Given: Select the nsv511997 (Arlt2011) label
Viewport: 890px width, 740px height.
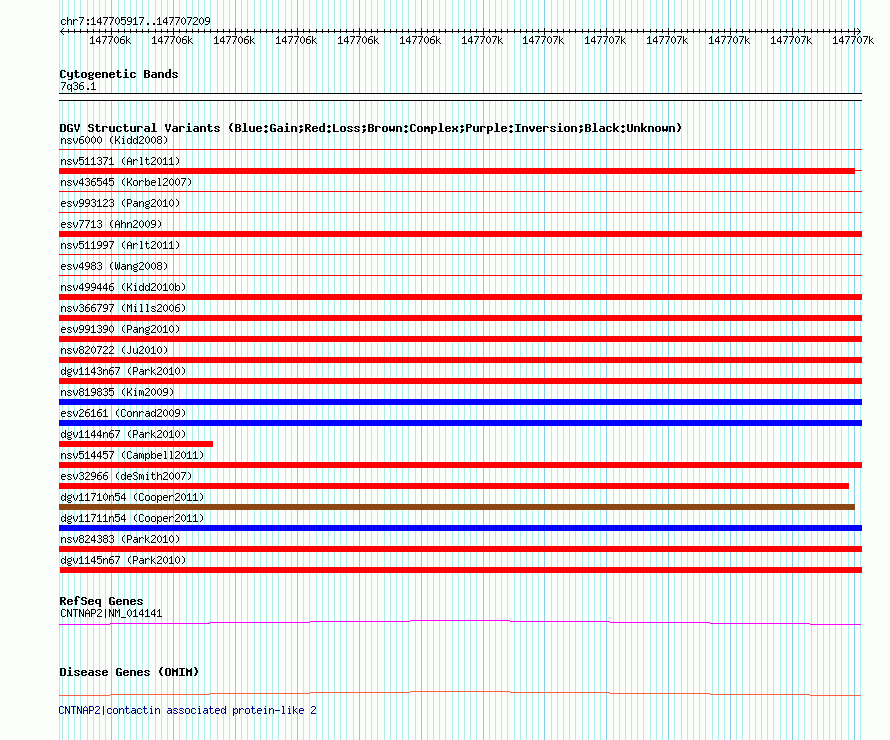Looking at the screenshot, I should point(120,245).
